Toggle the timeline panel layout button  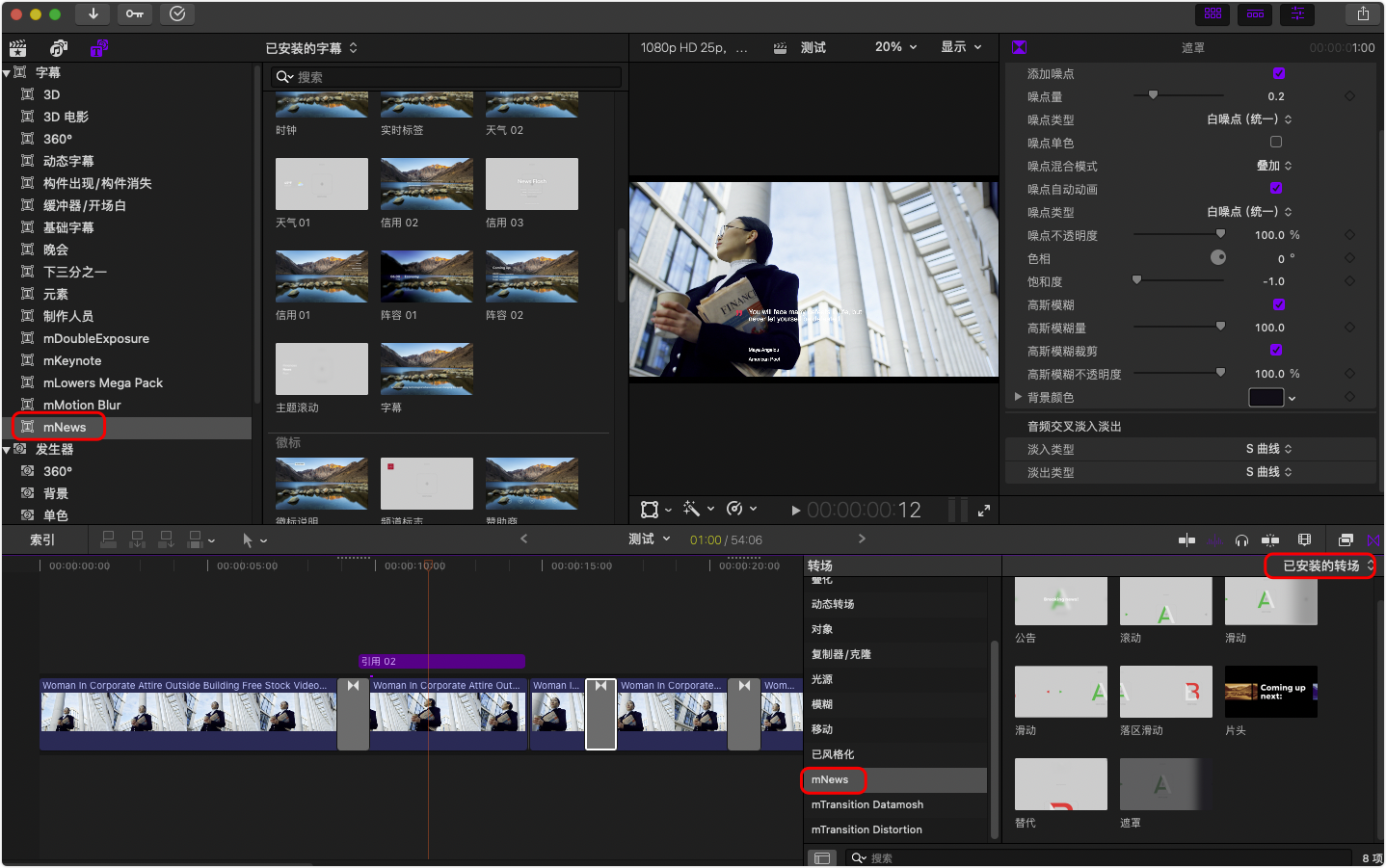pos(1255,13)
